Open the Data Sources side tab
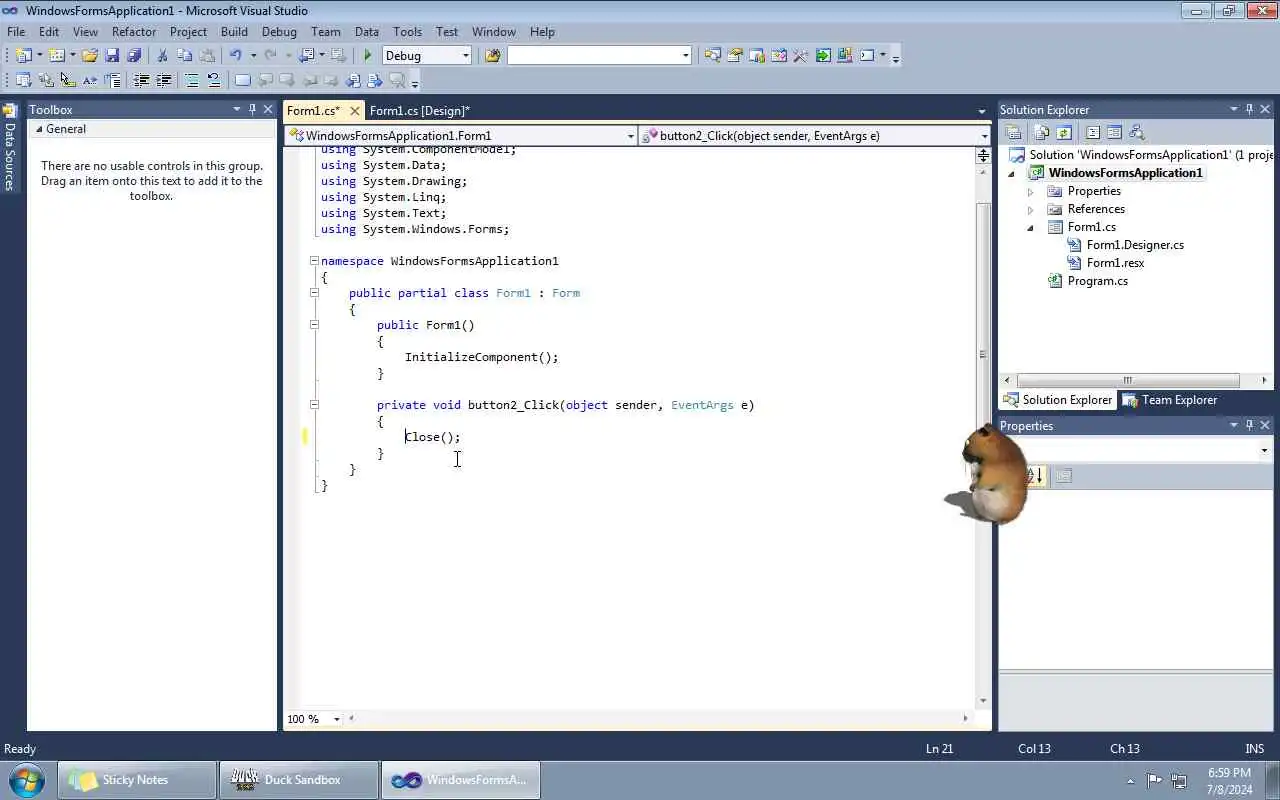This screenshot has width=1280, height=800. pos(9,147)
